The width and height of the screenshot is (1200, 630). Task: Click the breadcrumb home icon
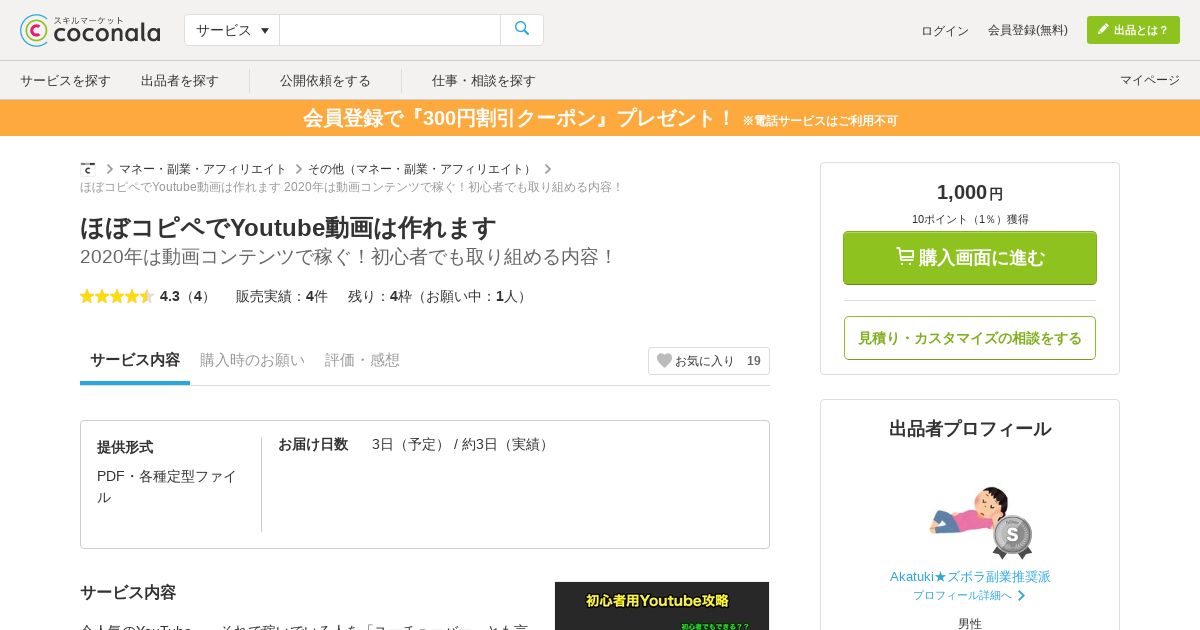pyautogui.click(x=88, y=169)
